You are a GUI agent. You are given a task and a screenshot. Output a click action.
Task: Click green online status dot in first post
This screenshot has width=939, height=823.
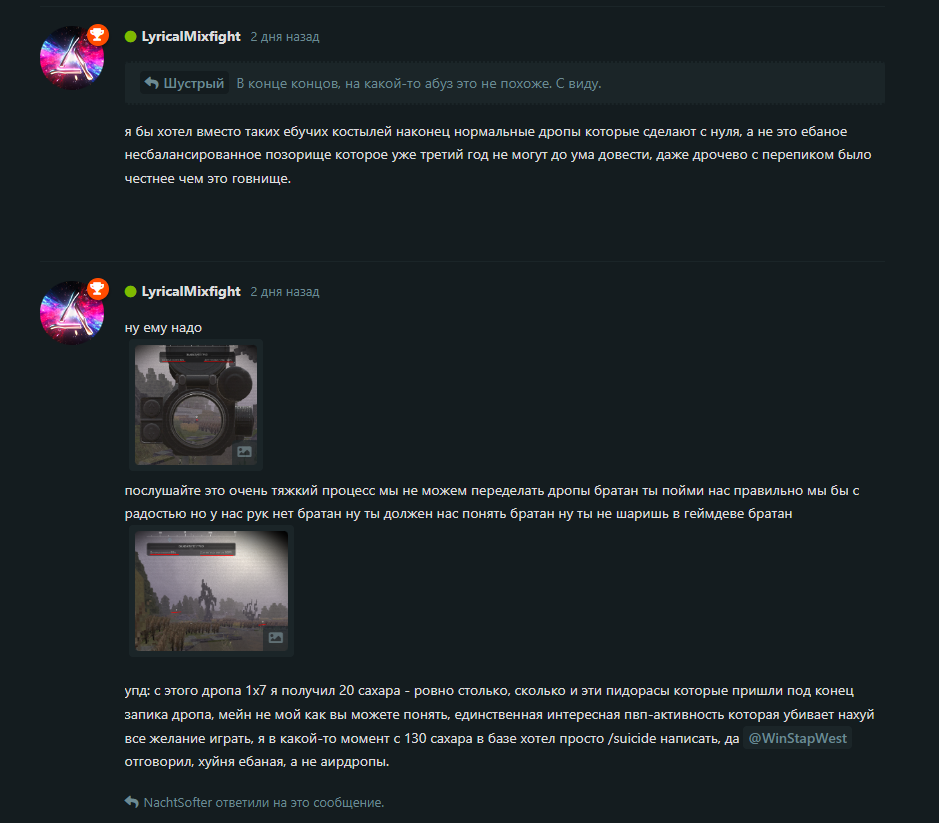[131, 37]
